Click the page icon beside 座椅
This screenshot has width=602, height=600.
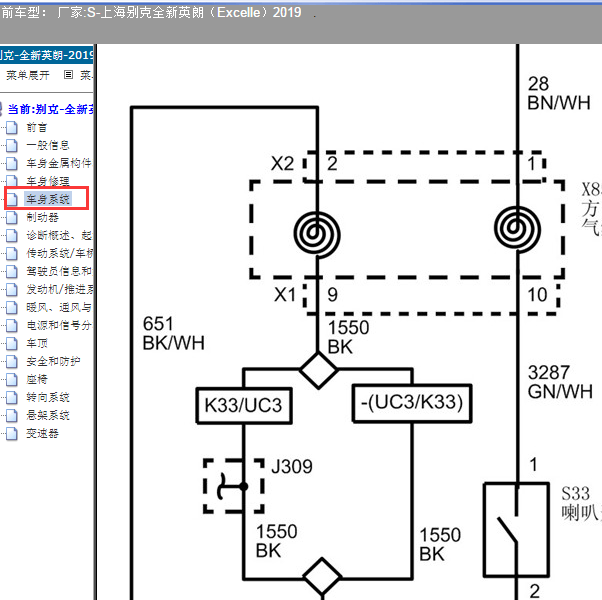[x=12, y=380]
